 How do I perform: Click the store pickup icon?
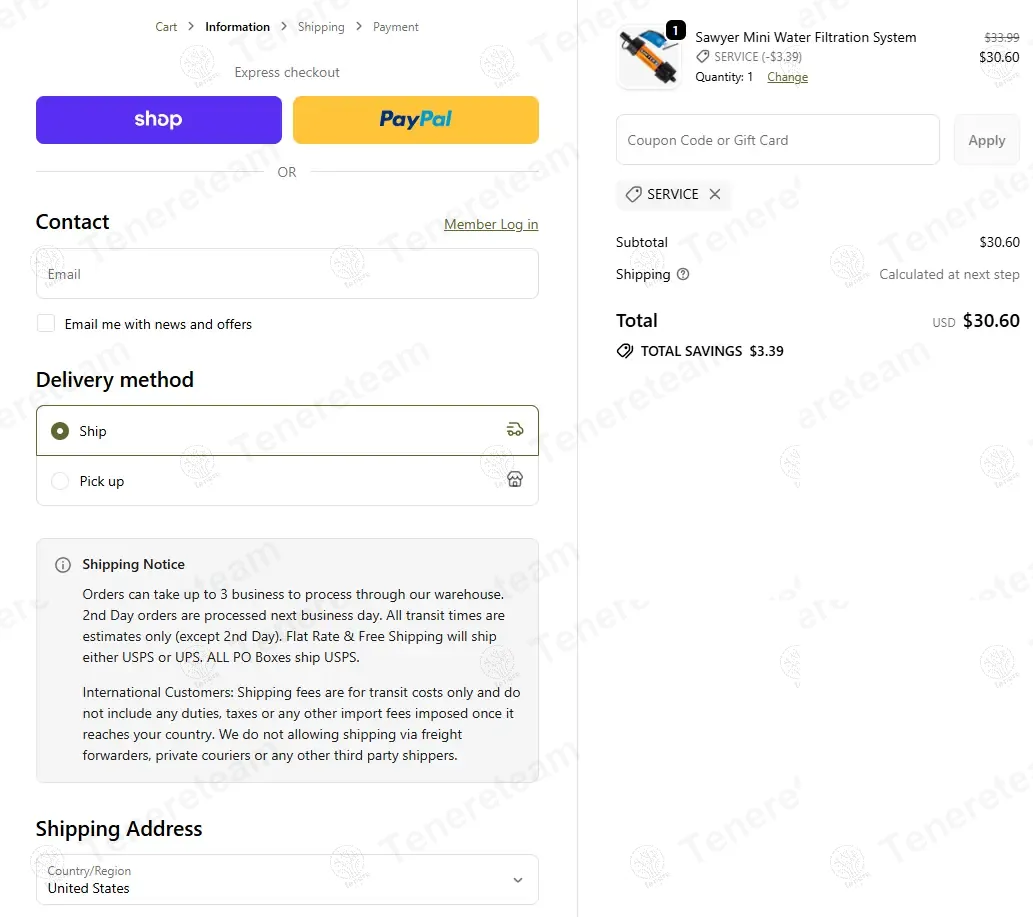(515, 479)
